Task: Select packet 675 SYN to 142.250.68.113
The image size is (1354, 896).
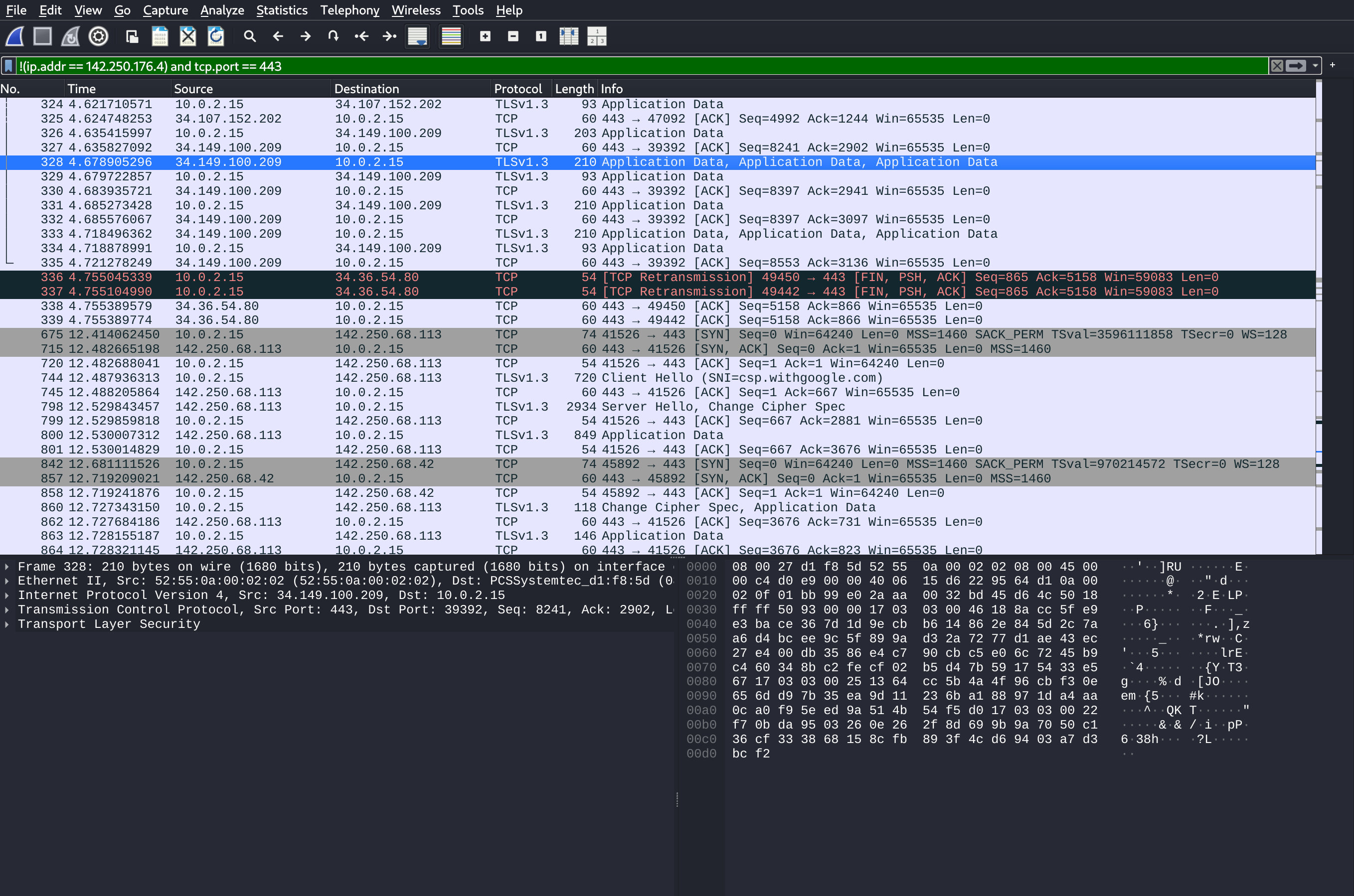Action: pos(657,335)
